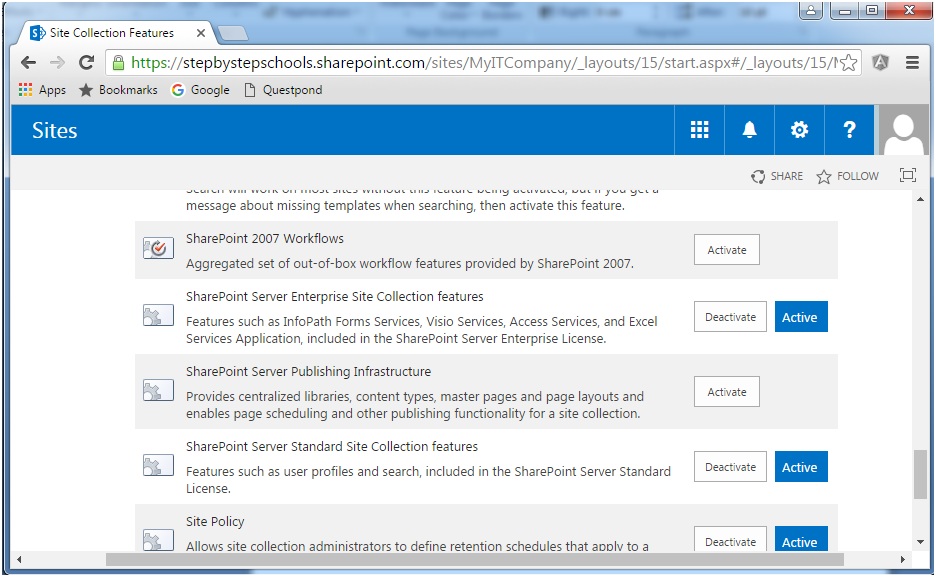This screenshot has width=936, height=577.
Task: Deactivate SharePoint Server Standard Site Collection features
Action: point(730,467)
